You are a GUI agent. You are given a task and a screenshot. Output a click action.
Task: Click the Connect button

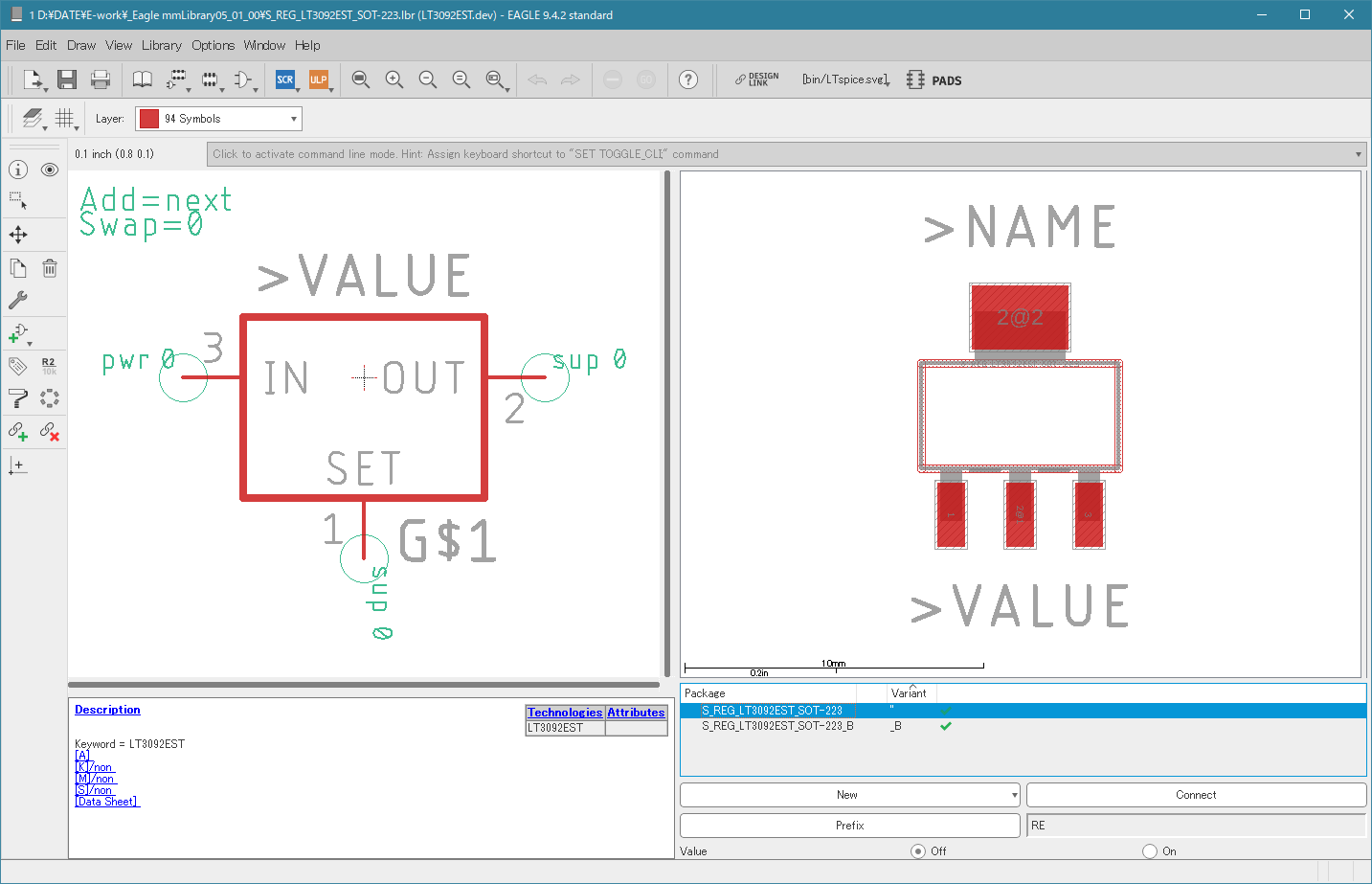point(1196,795)
